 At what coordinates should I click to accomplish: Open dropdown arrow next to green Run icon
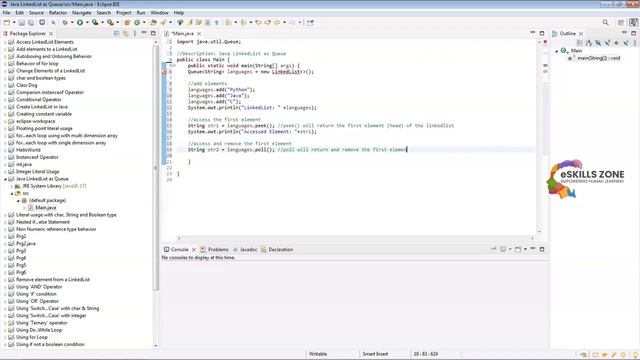[87, 23]
